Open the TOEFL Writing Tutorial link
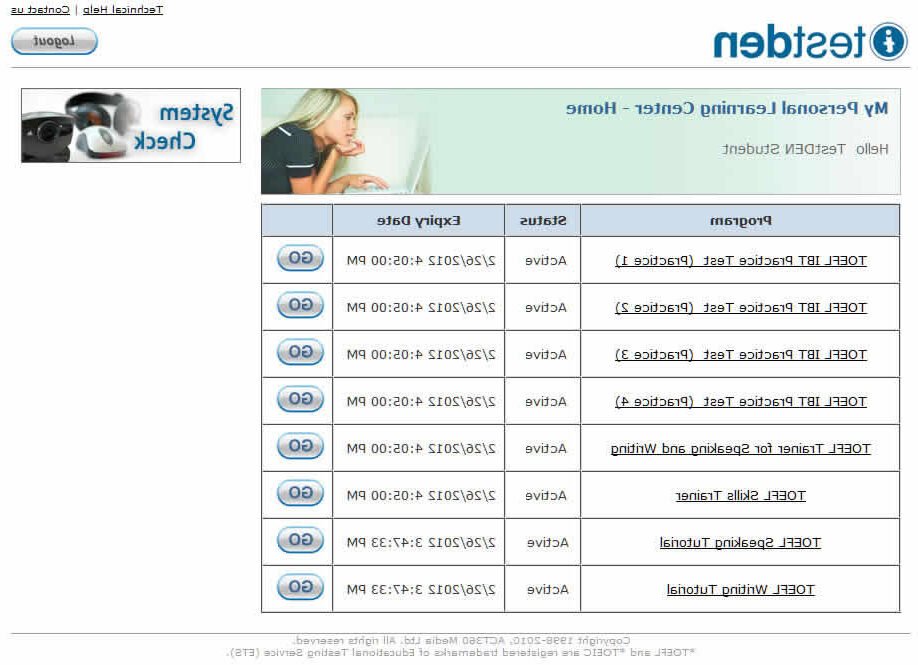Viewport: 918px width, 665px height. [740, 589]
